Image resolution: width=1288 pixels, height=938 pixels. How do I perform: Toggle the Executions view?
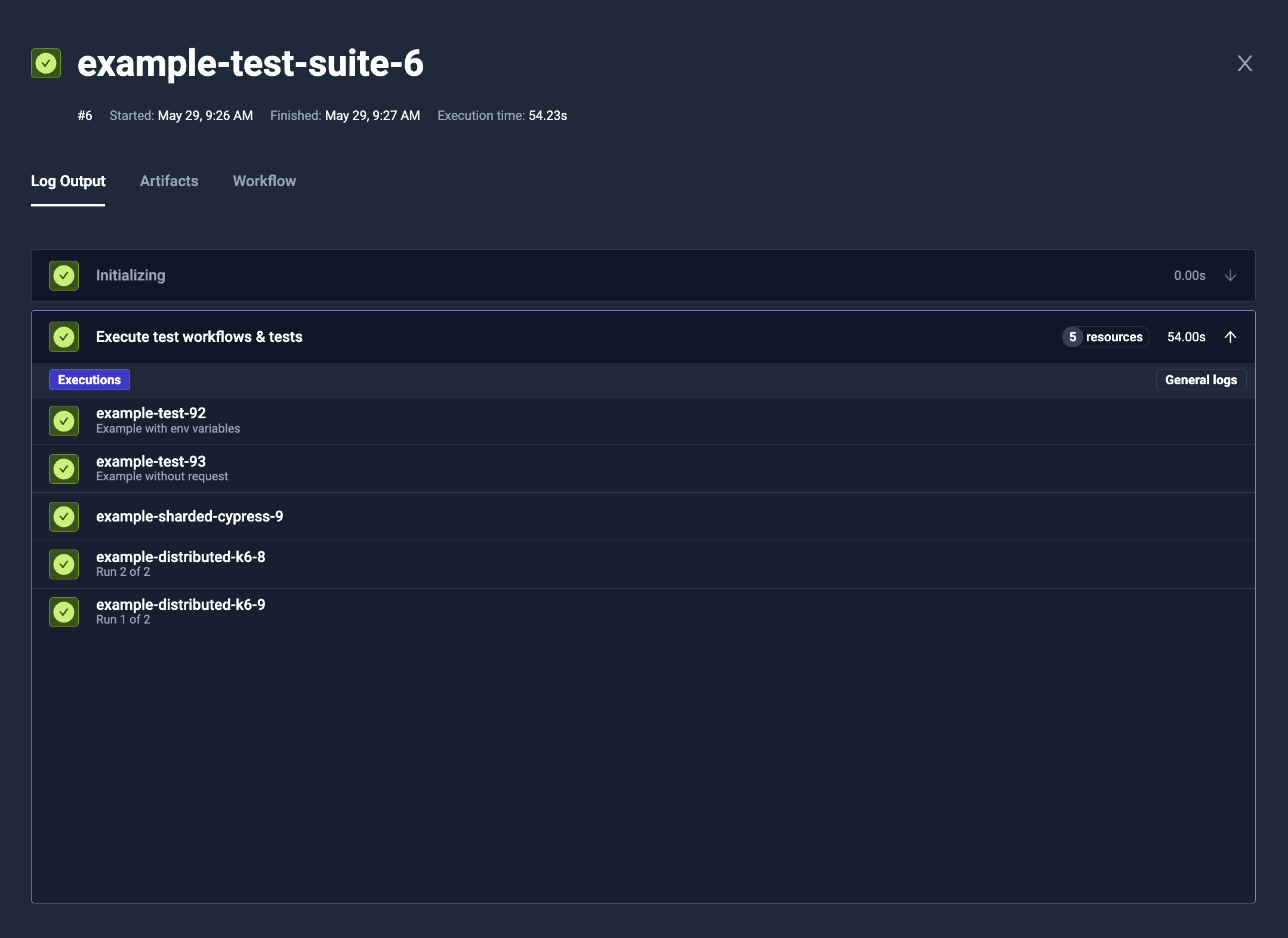(x=90, y=379)
